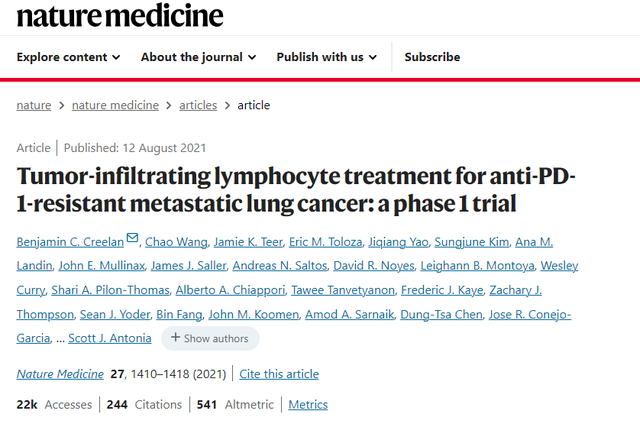Image resolution: width=640 pixels, height=427 pixels.
Task: Click the plus icon in Show authors
Action: point(175,337)
